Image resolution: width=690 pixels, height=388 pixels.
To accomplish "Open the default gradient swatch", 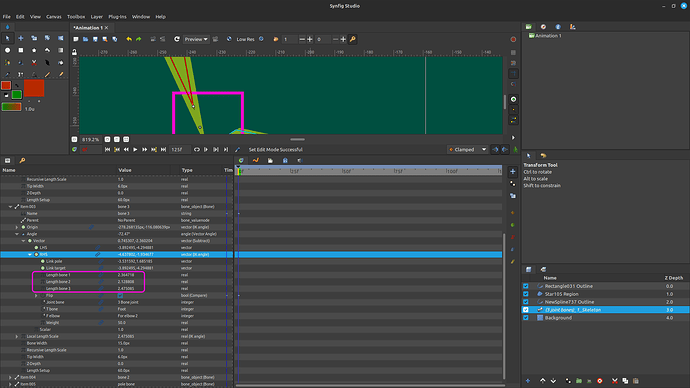I will coord(11,106).
